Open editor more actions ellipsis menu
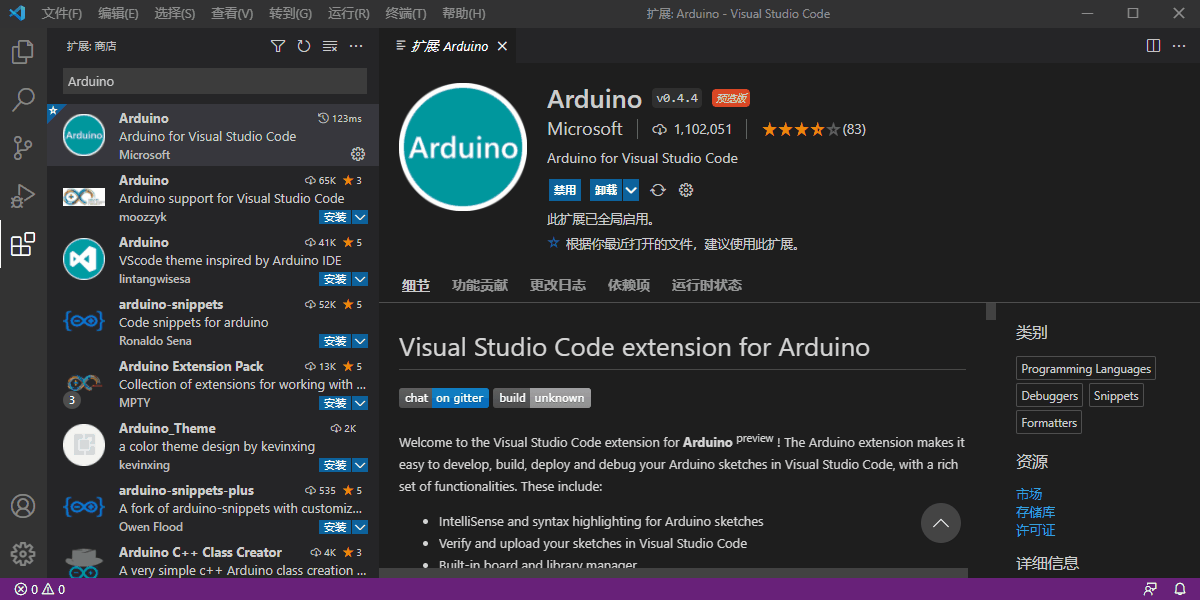Screen dimensions: 1200x600 1179,46
